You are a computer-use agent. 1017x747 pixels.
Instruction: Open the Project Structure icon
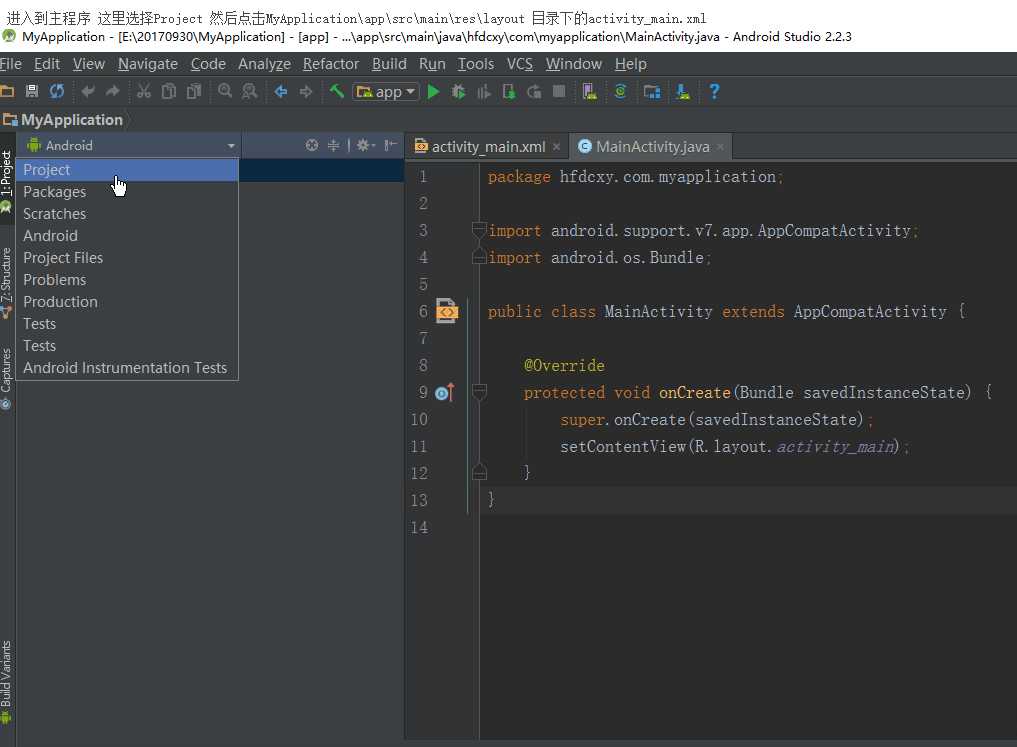(652, 91)
